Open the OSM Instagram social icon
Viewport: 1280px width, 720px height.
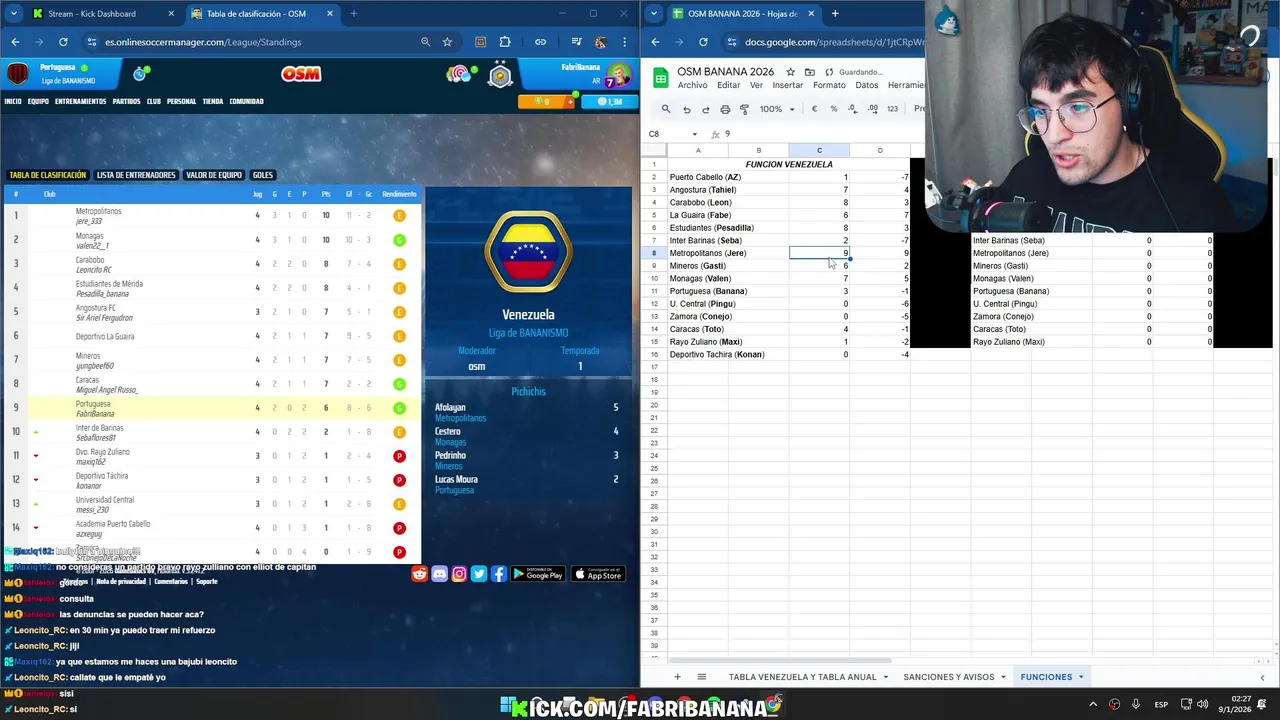point(459,574)
